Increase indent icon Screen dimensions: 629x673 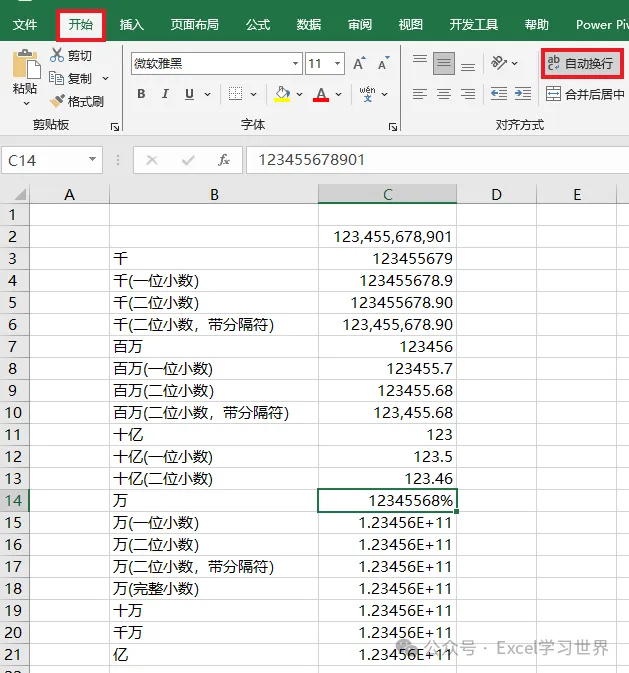tap(523, 94)
